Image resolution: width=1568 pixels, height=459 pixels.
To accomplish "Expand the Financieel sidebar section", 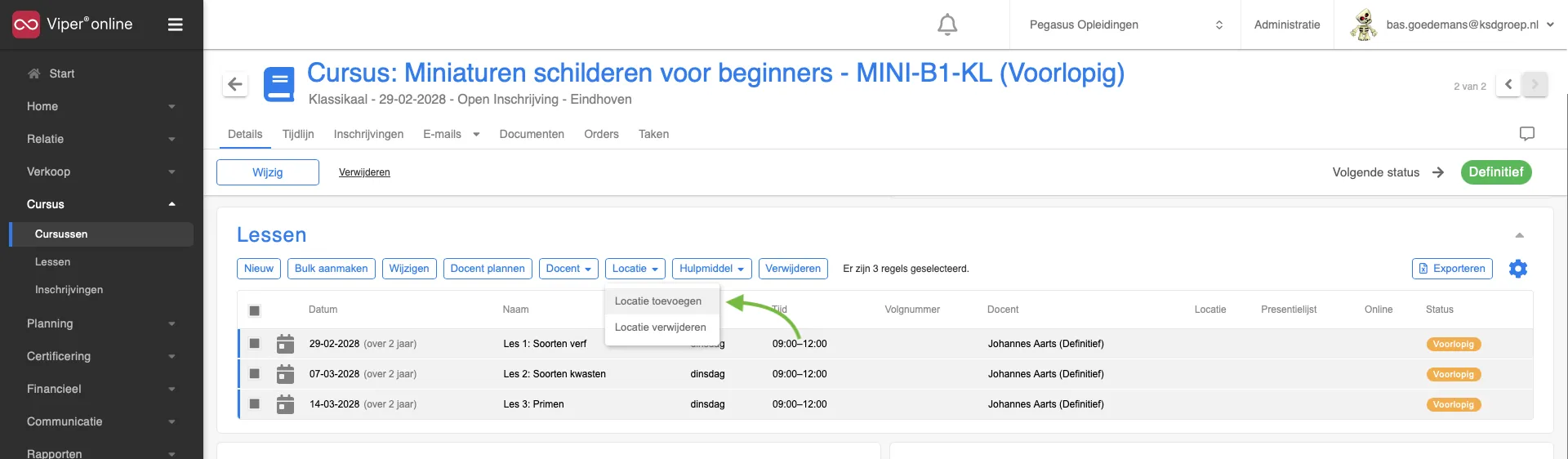I will [x=101, y=389].
